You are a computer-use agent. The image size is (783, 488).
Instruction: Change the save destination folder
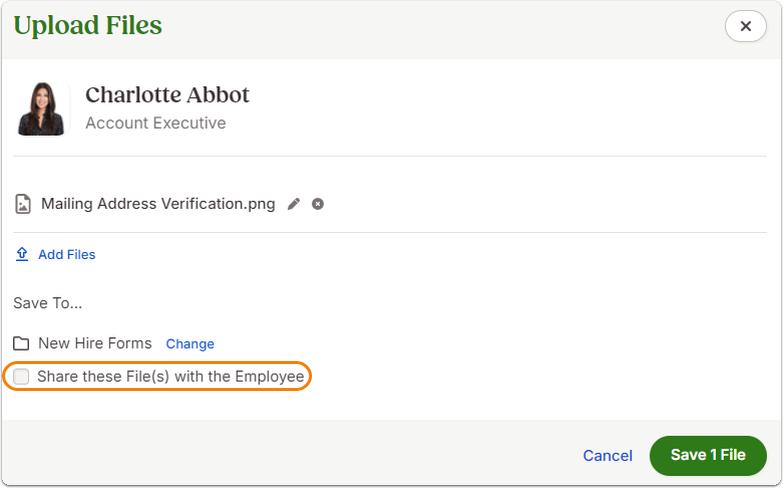(x=190, y=344)
